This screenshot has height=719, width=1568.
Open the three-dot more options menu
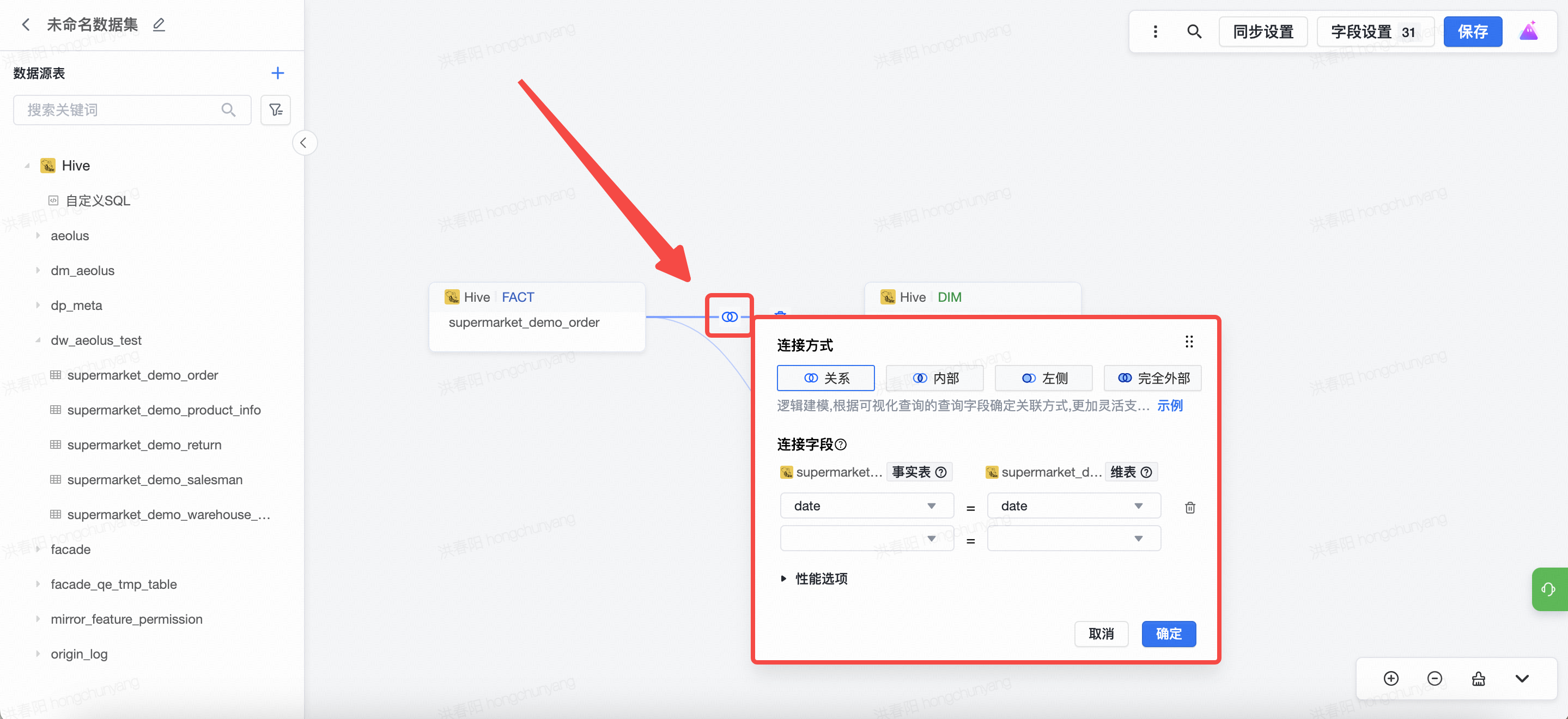(1154, 32)
